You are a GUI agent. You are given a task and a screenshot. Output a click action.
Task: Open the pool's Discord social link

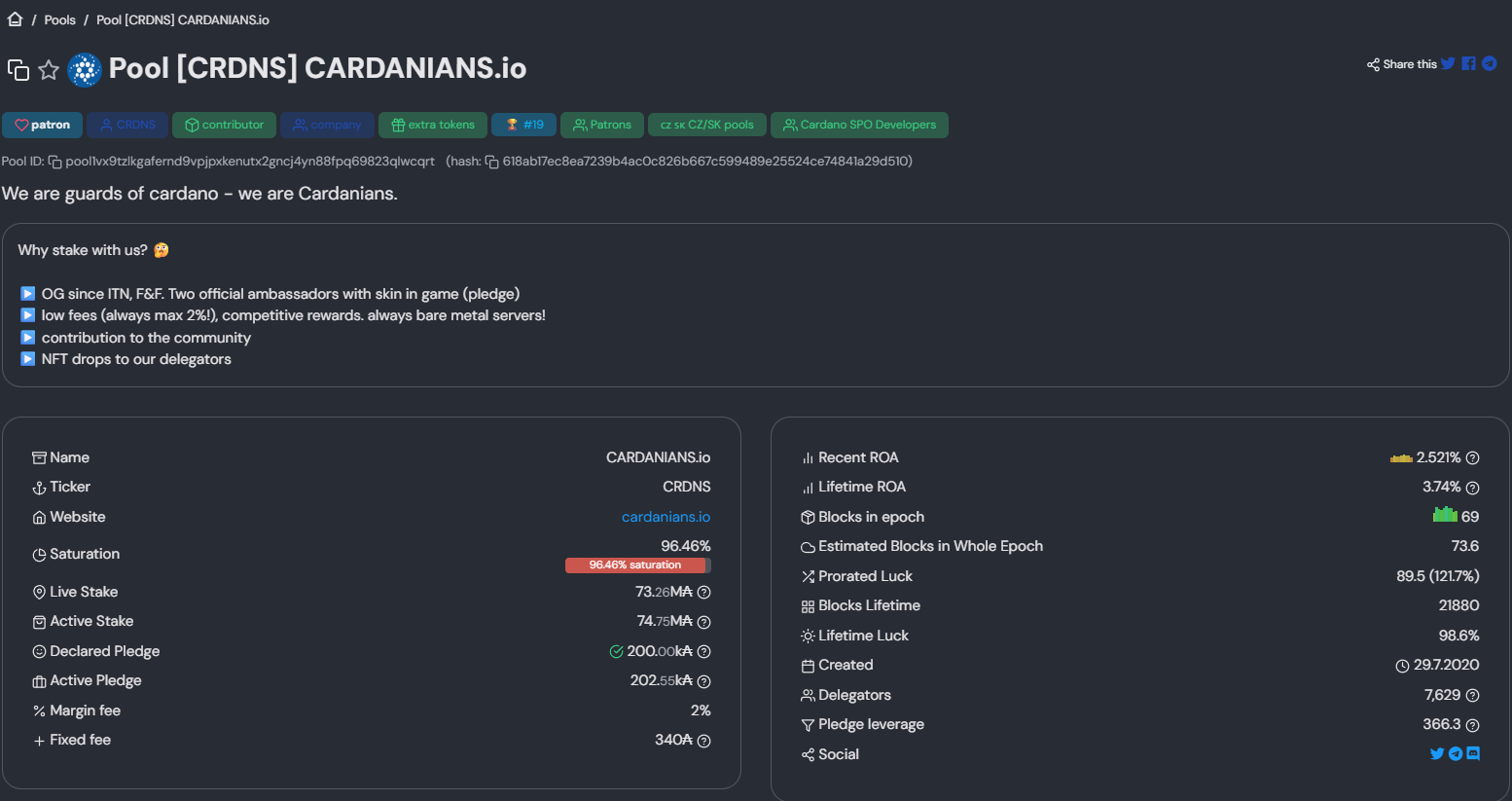click(x=1473, y=753)
